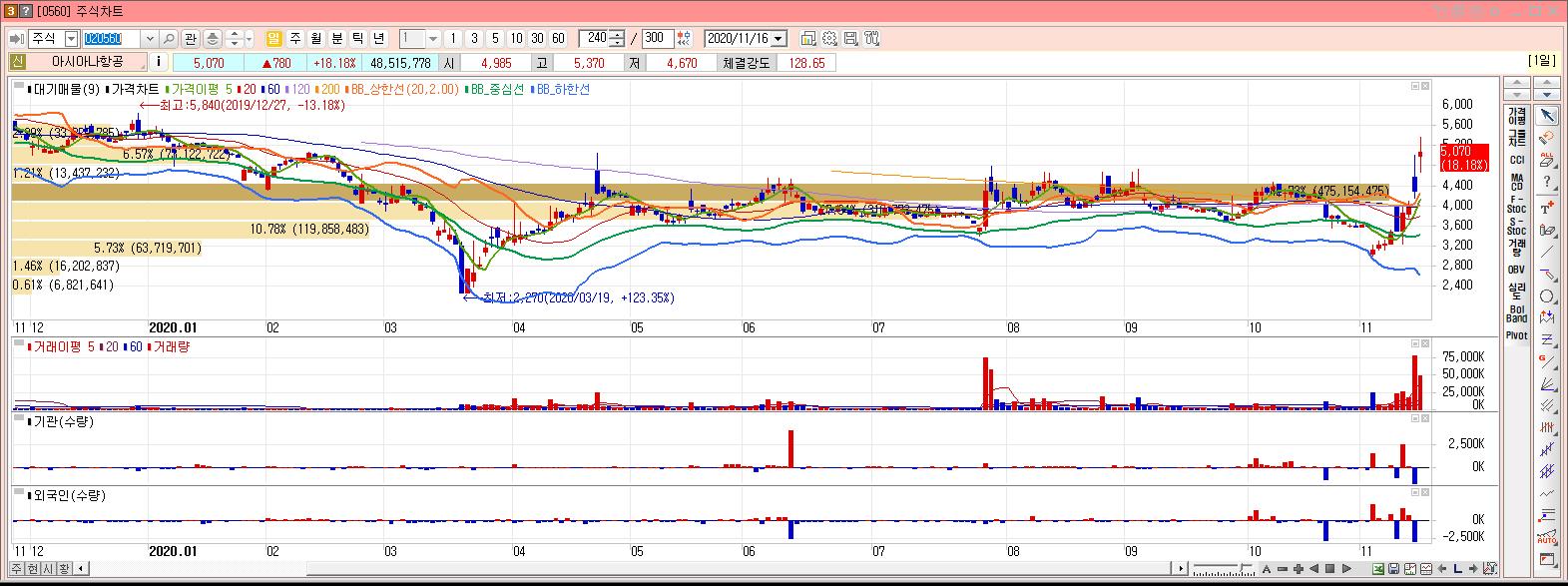
Task: Click the AUTO trendline tool
Action: [x=1546, y=536]
